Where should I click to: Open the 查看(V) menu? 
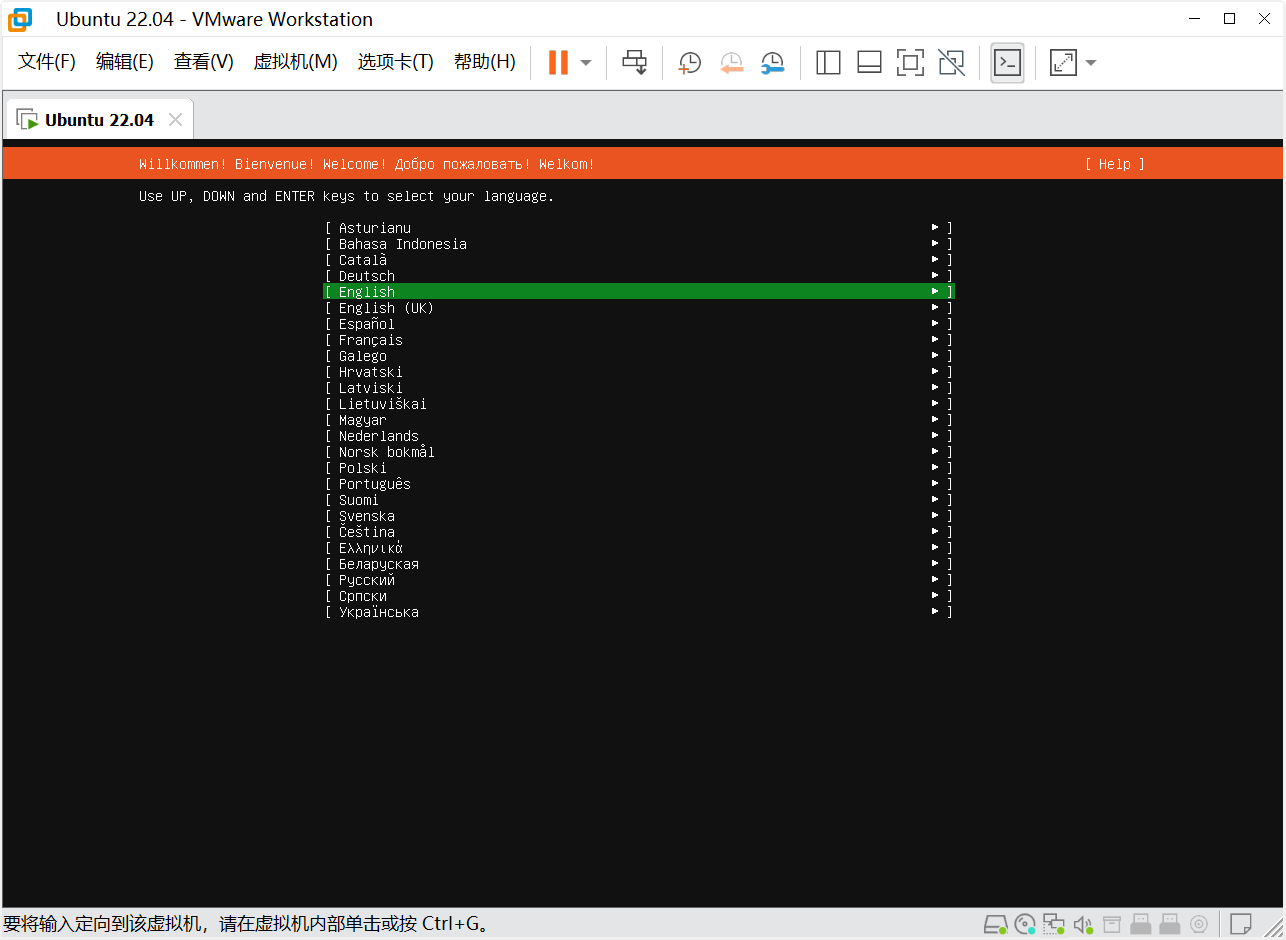click(204, 62)
